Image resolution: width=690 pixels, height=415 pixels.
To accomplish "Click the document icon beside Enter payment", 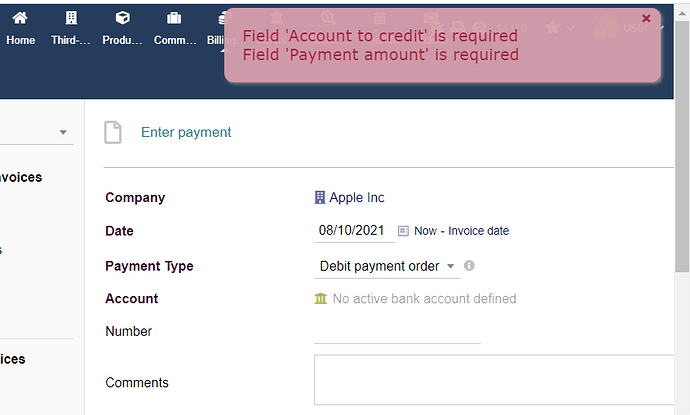I will pos(113,132).
